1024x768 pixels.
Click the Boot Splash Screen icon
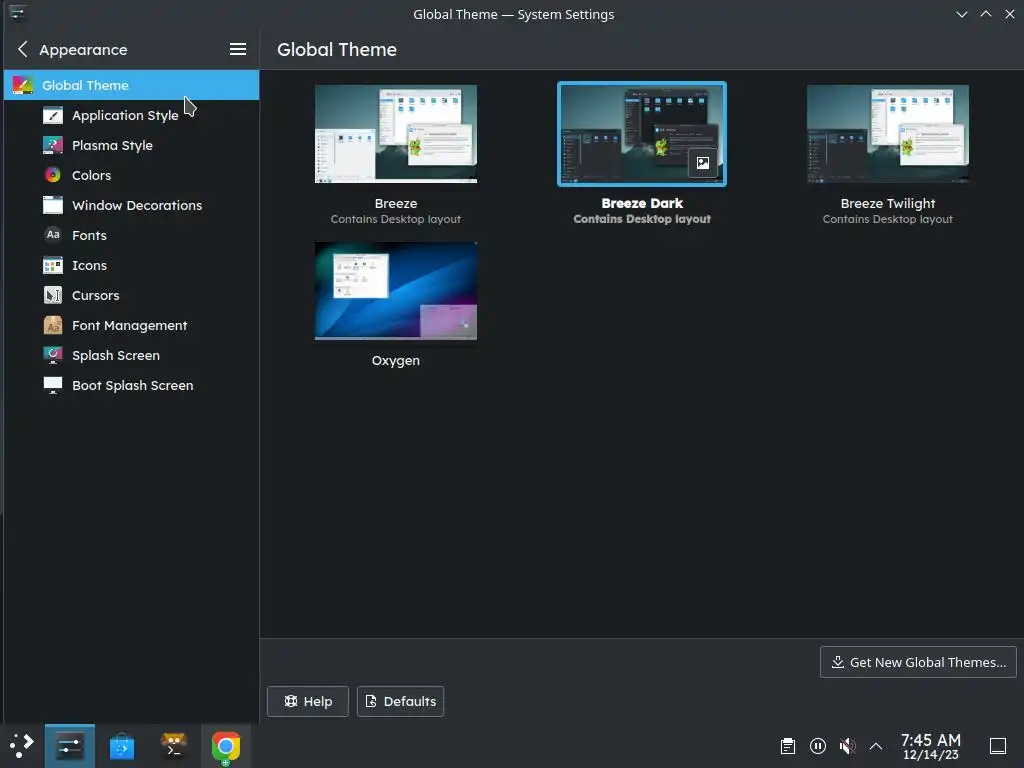52,385
